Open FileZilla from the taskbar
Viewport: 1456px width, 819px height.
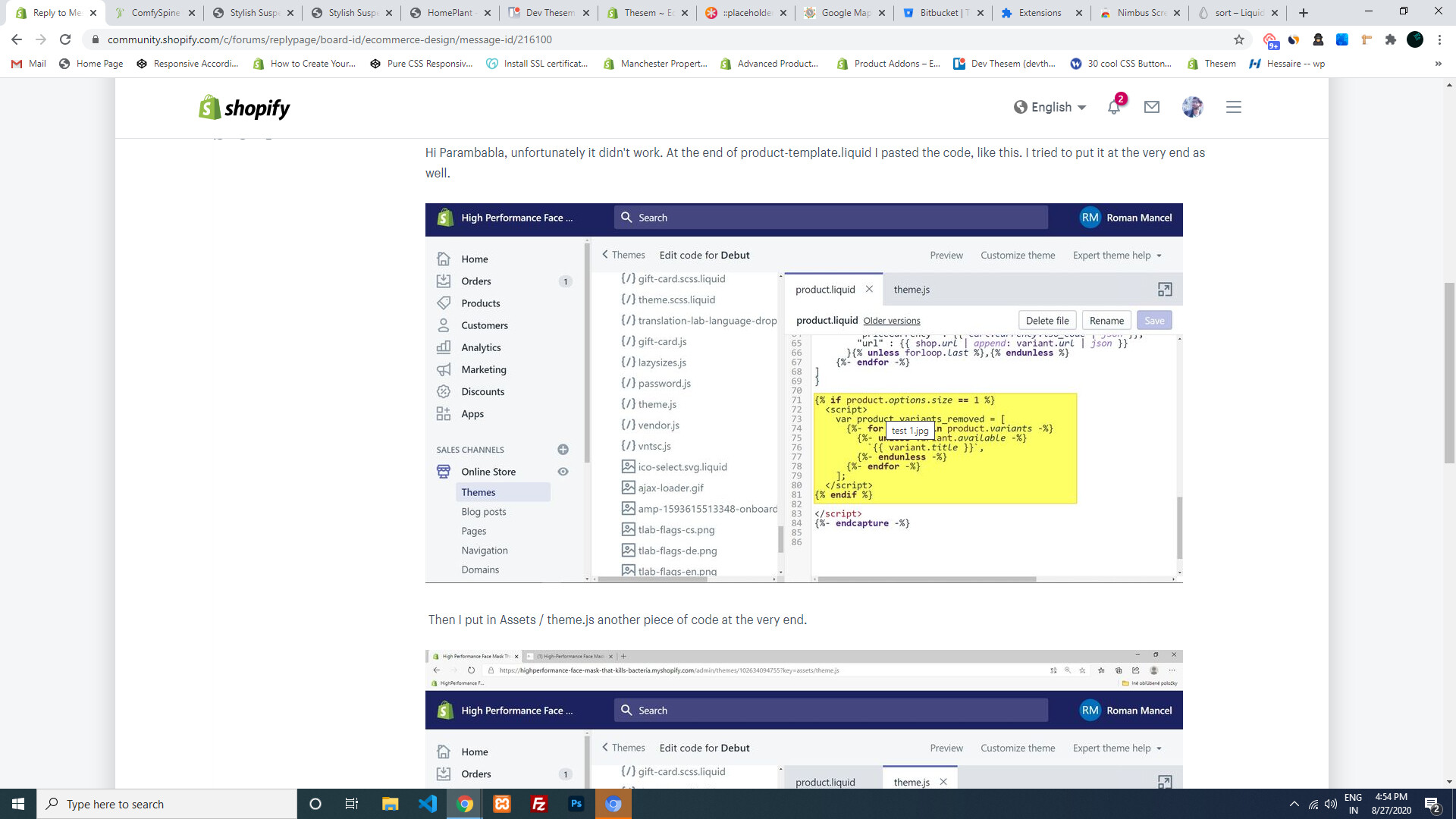coord(539,804)
